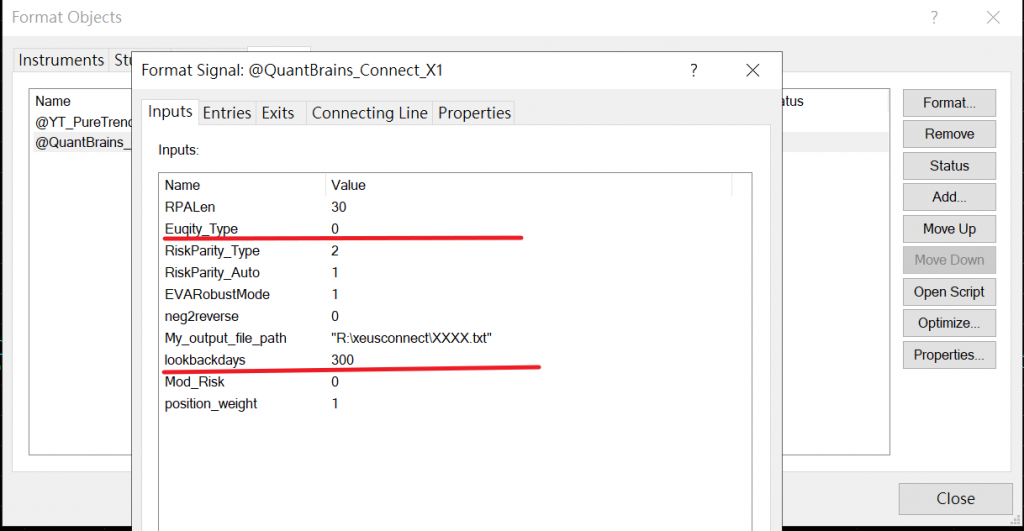Open the script editor via Open Script
Screen dimensions: 1024x531
949,292
